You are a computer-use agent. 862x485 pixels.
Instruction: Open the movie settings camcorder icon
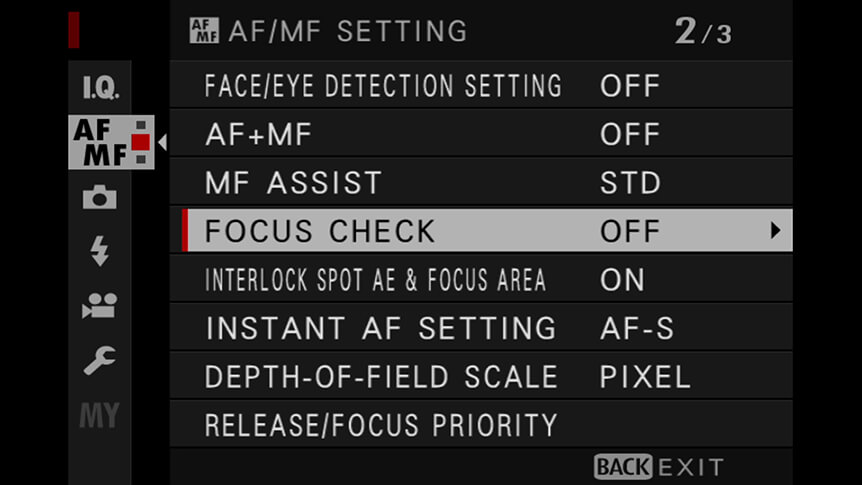point(100,306)
